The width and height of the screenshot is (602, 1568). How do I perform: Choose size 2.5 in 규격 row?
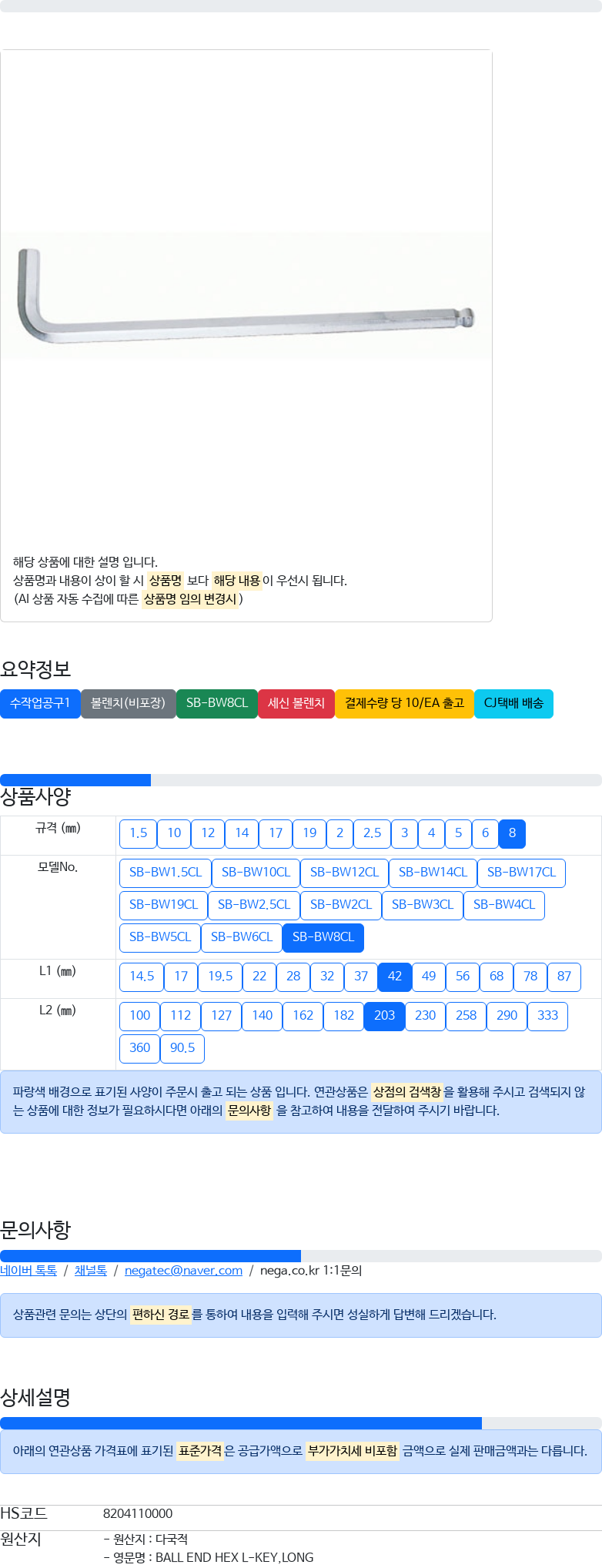(x=373, y=833)
